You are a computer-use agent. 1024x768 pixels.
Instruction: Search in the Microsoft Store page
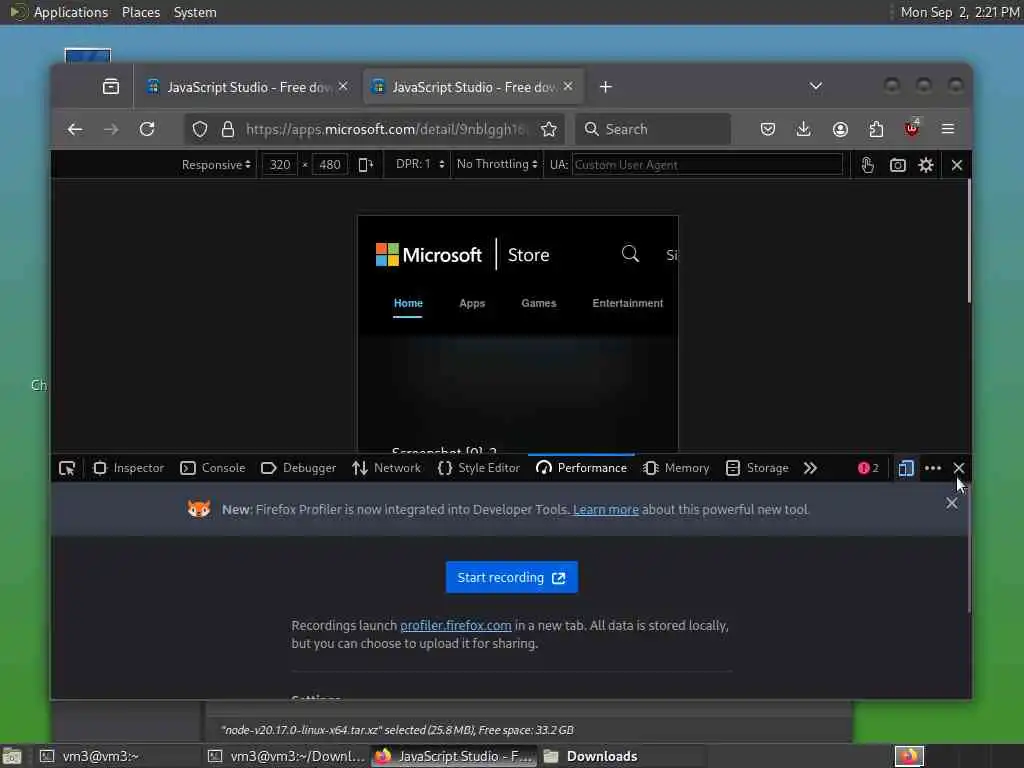click(x=630, y=253)
